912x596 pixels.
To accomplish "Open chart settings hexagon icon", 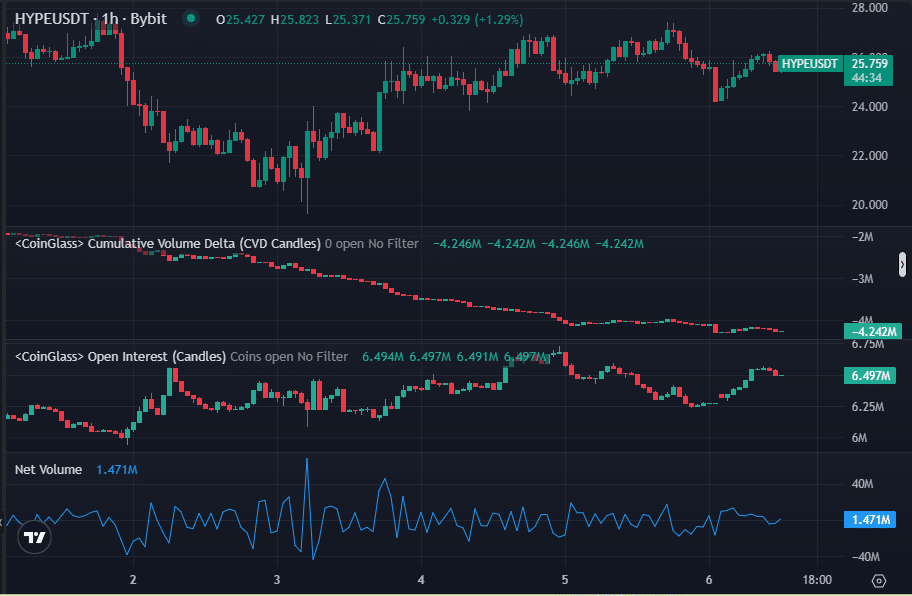I will [878, 580].
